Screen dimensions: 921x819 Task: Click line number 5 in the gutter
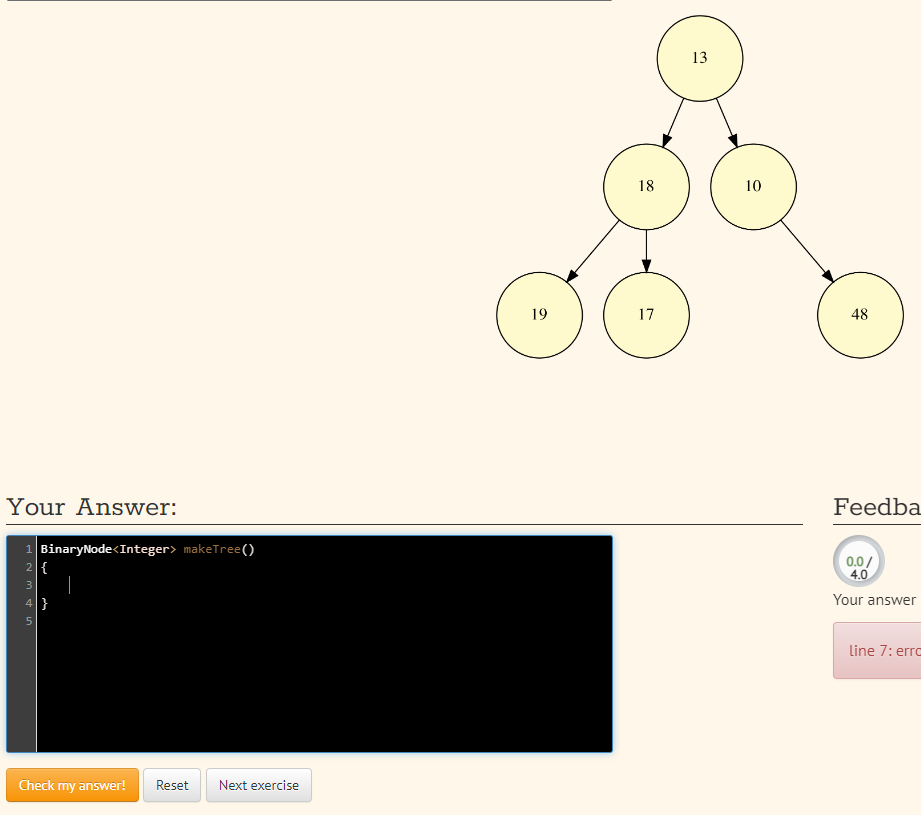coord(28,621)
